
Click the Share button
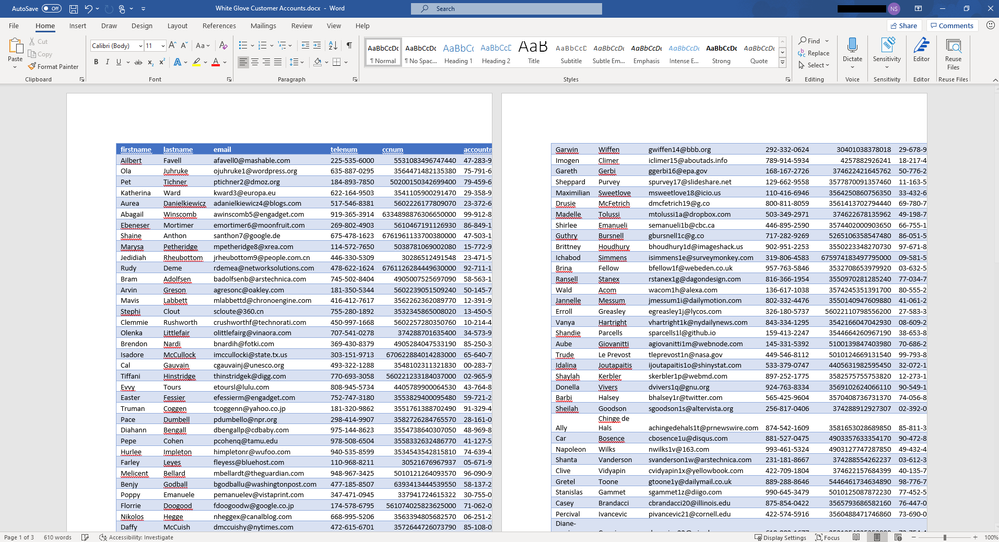tap(904, 25)
